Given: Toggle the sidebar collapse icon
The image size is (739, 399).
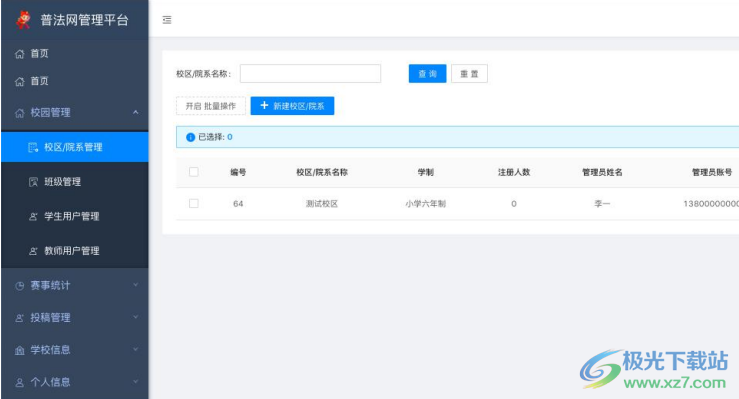Looking at the screenshot, I should 167,20.
